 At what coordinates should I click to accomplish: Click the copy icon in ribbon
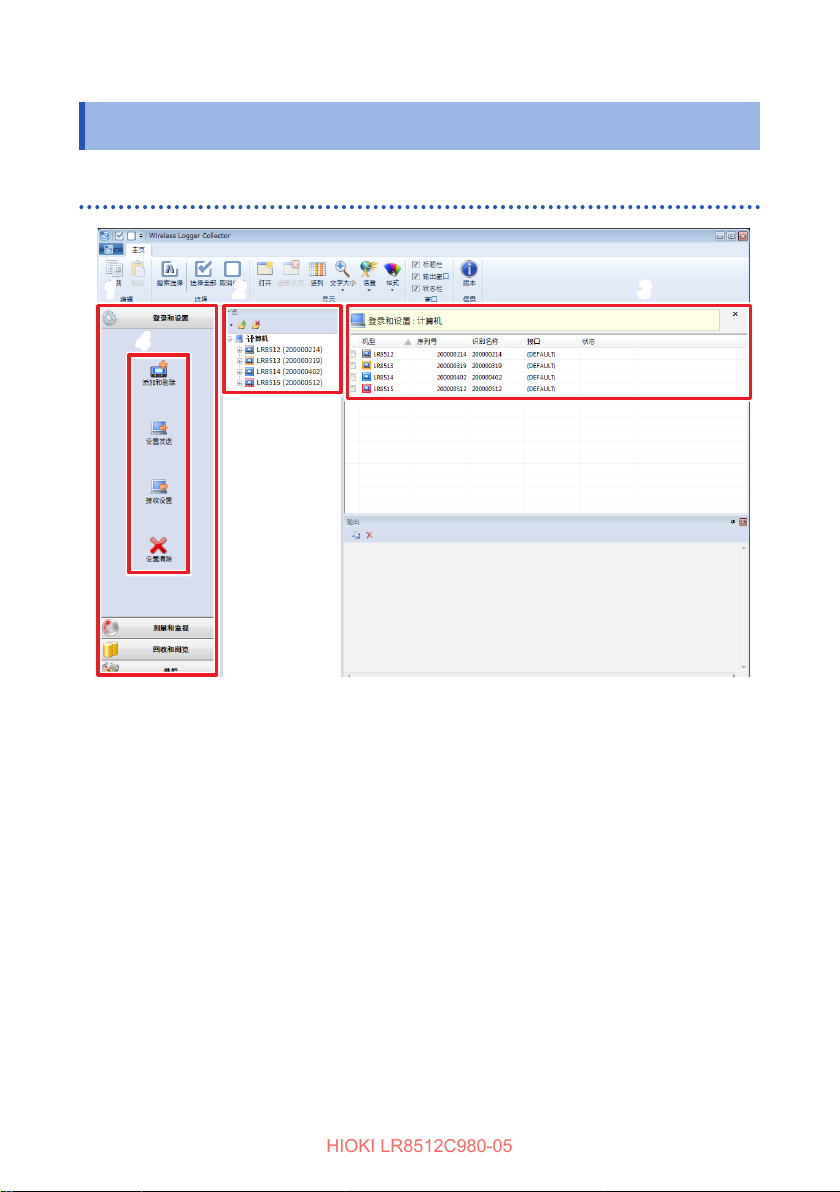click(114, 268)
